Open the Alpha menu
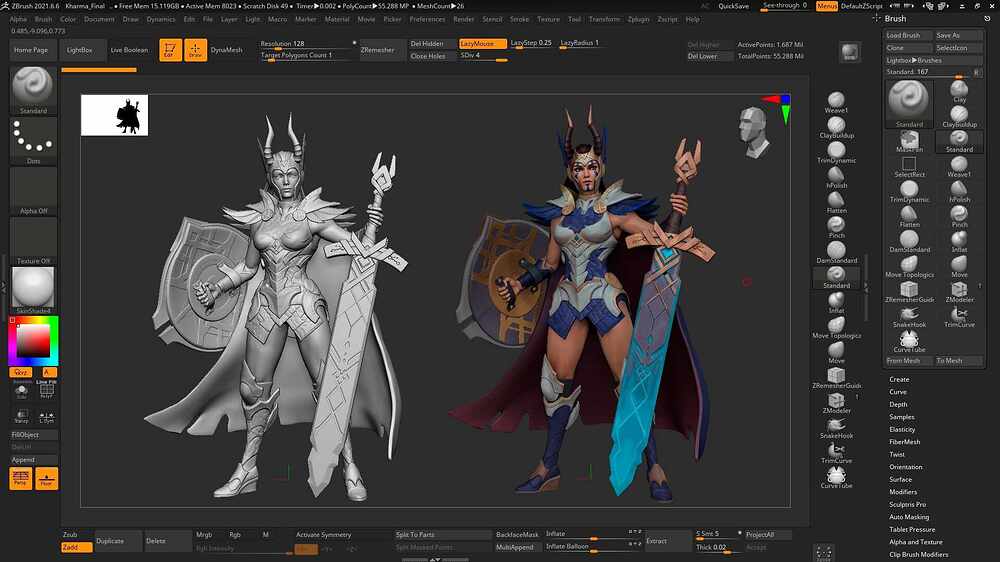1000x562 pixels. (x=18, y=19)
